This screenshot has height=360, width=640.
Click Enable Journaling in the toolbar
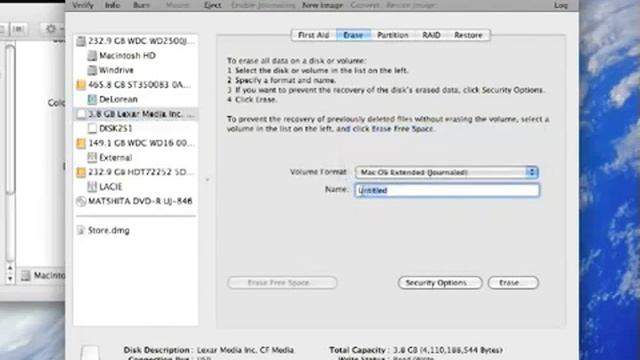[x=263, y=5]
